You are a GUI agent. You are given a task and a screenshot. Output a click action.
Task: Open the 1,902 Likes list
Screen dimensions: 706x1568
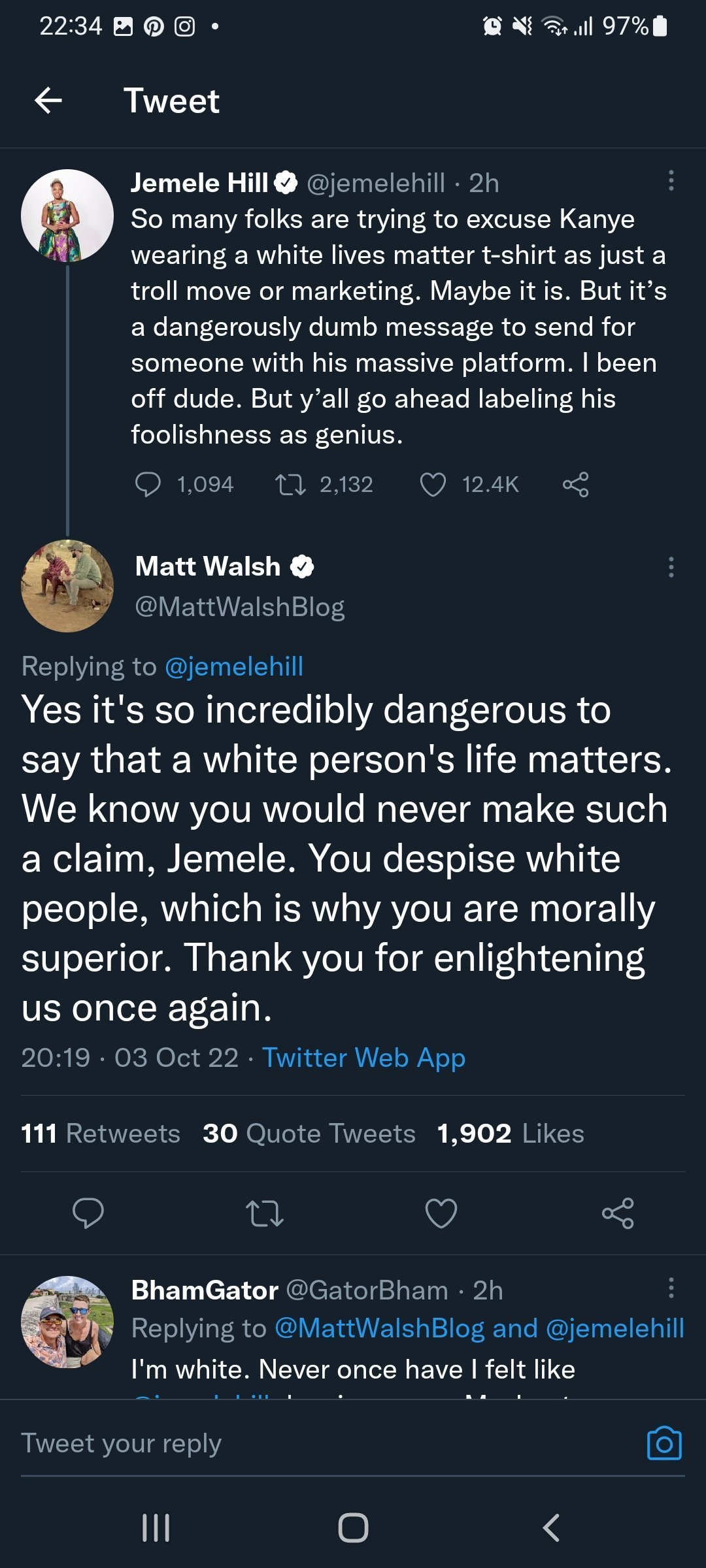511,1134
